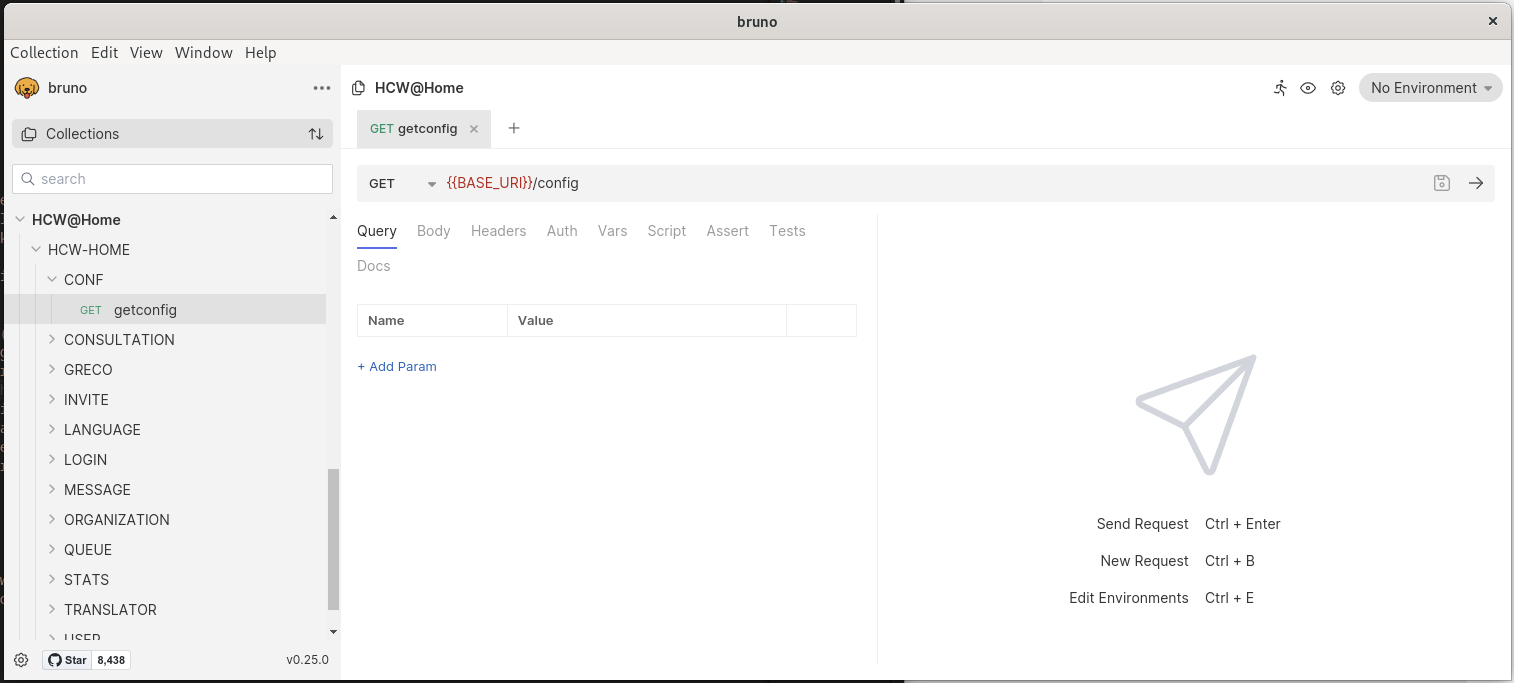The width and height of the screenshot is (1514, 683).
Task: Click the Collections header button
Action: (172, 134)
